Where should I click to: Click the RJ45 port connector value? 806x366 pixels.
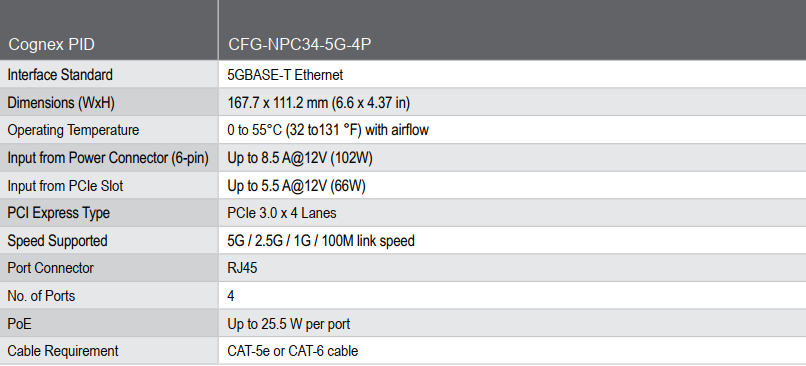pos(242,268)
